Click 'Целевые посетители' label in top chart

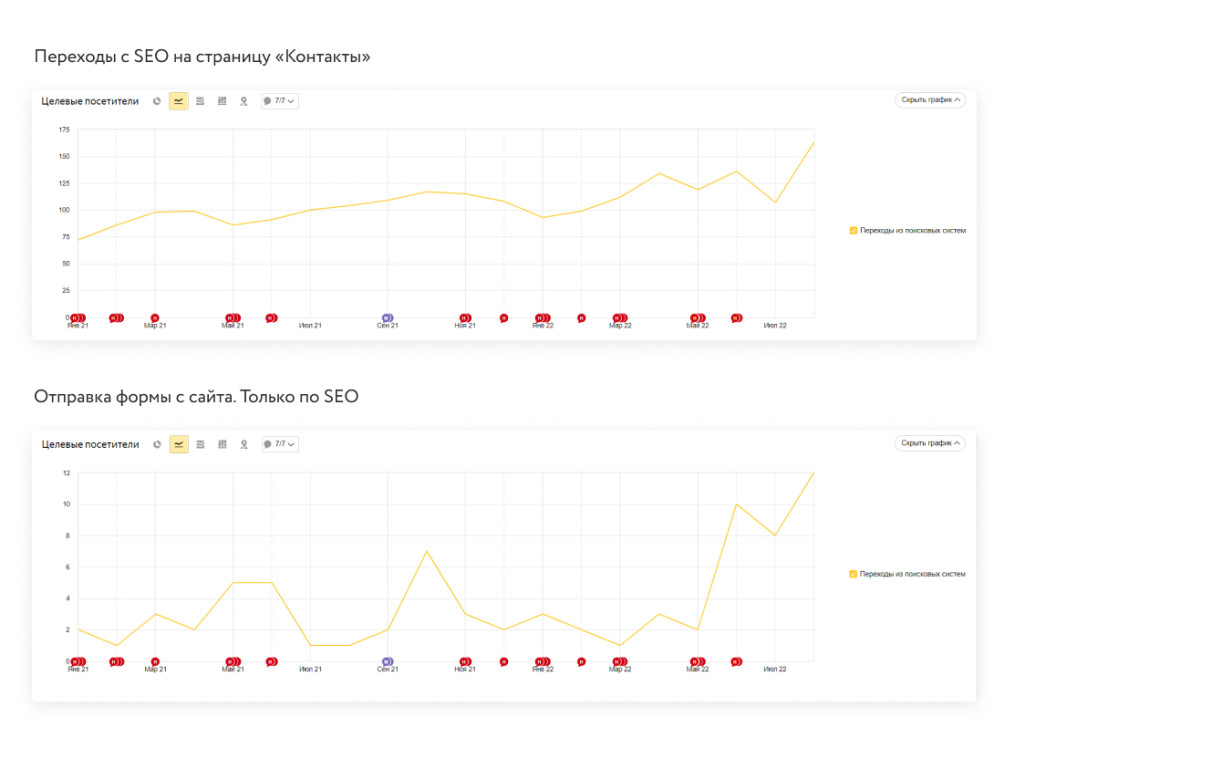click(x=90, y=101)
